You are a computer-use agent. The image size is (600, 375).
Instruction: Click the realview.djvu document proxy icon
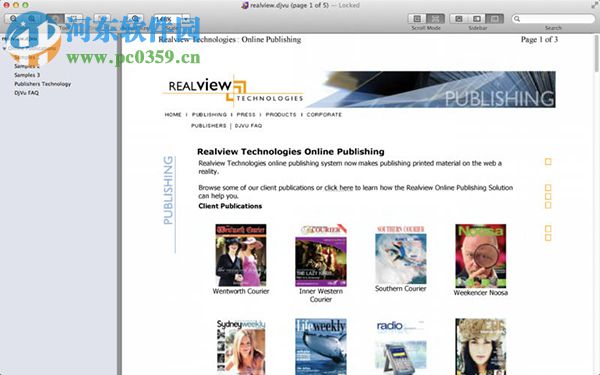pyautogui.click(x=245, y=5)
